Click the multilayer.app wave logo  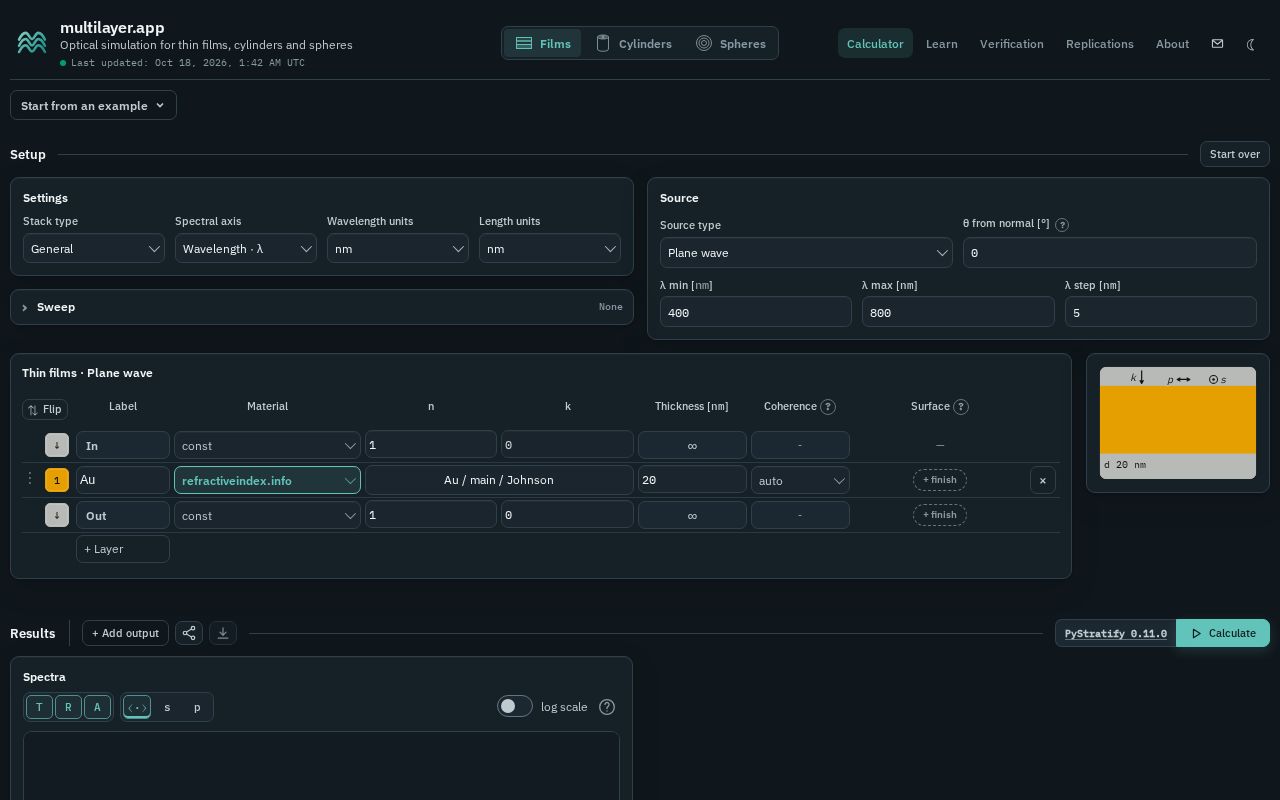point(32,42)
